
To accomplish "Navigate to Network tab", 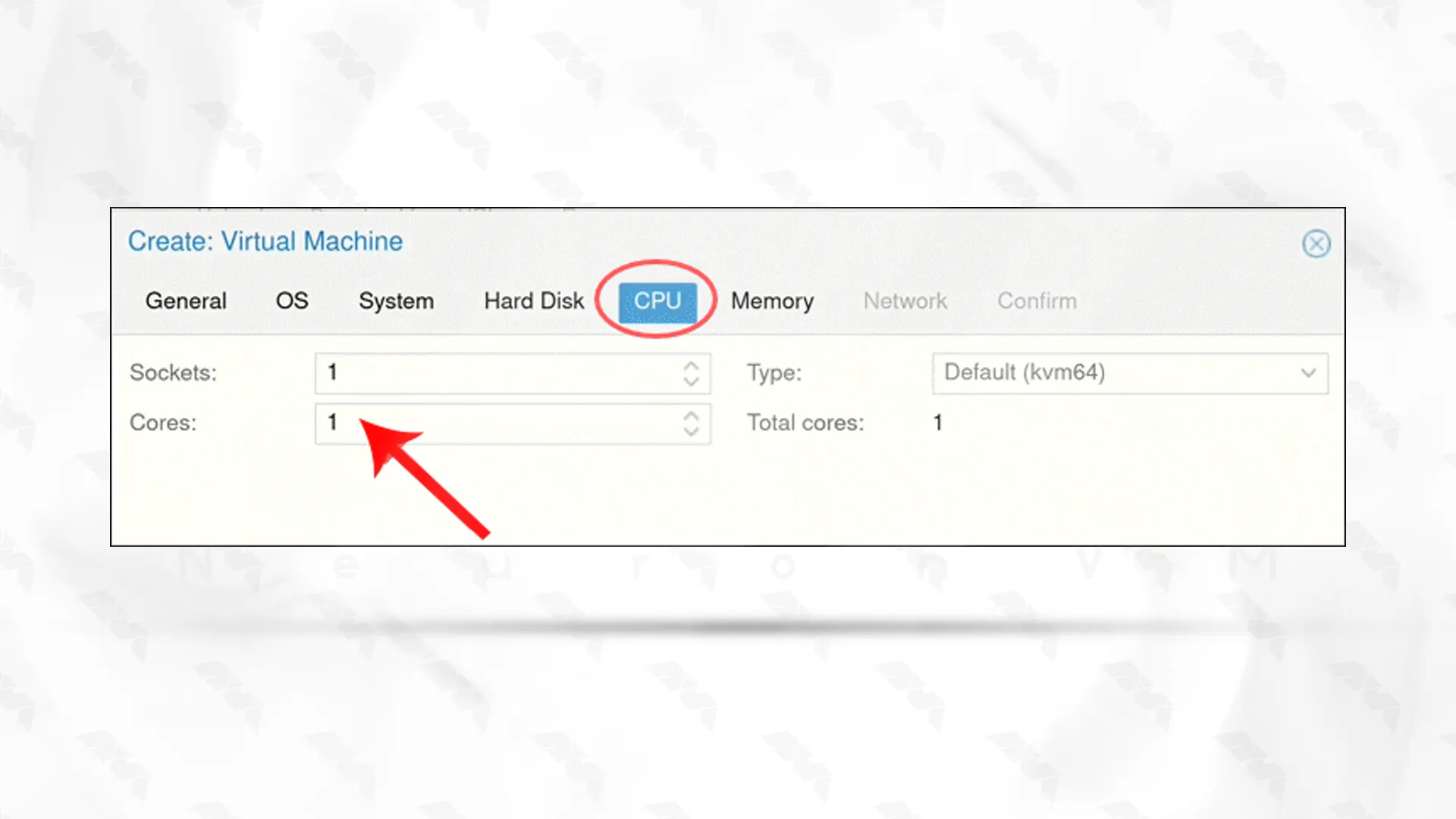I will (x=904, y=299).
